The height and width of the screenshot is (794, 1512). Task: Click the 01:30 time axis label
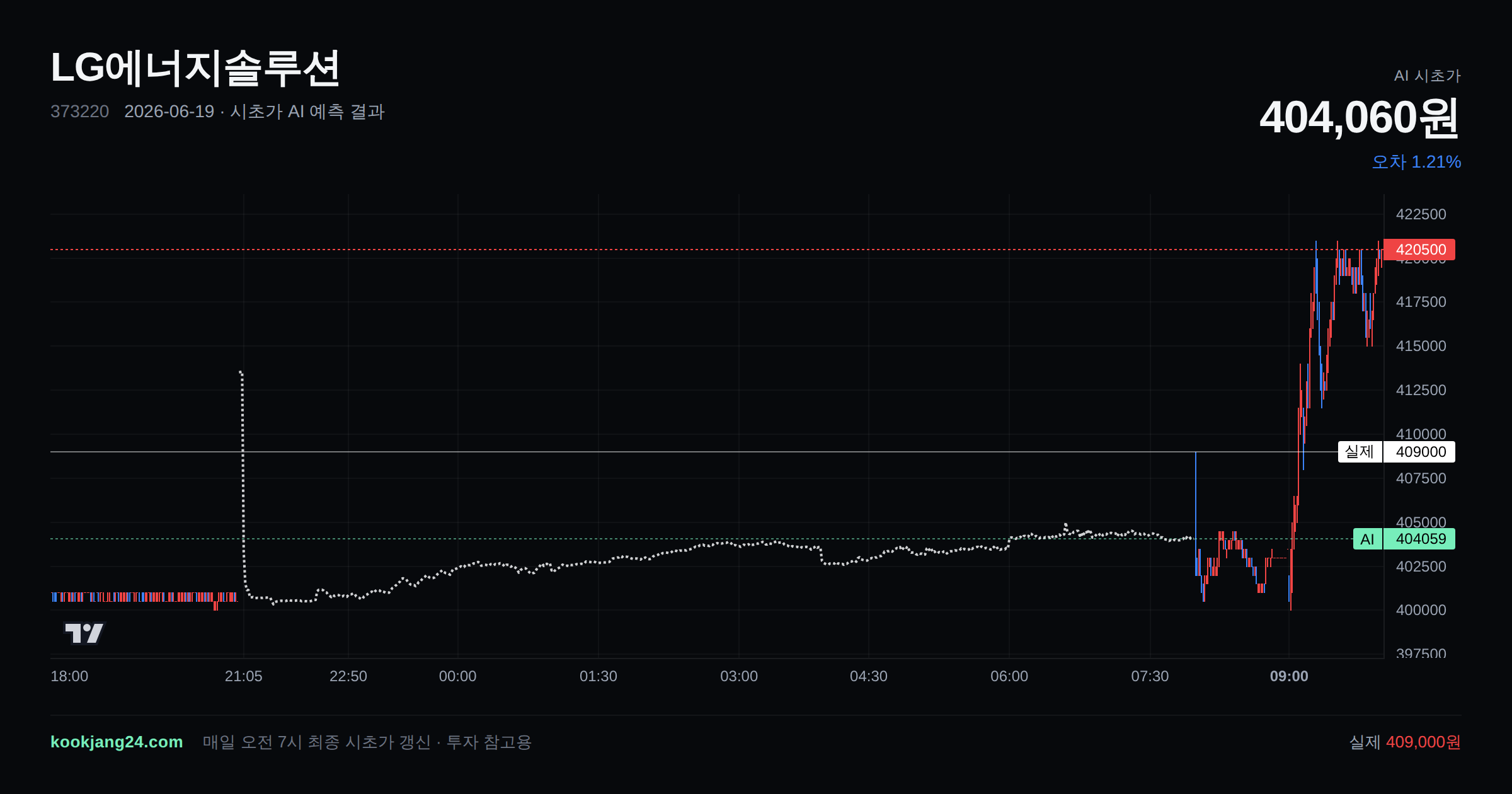pyautogui.click(x=598, y=676)
